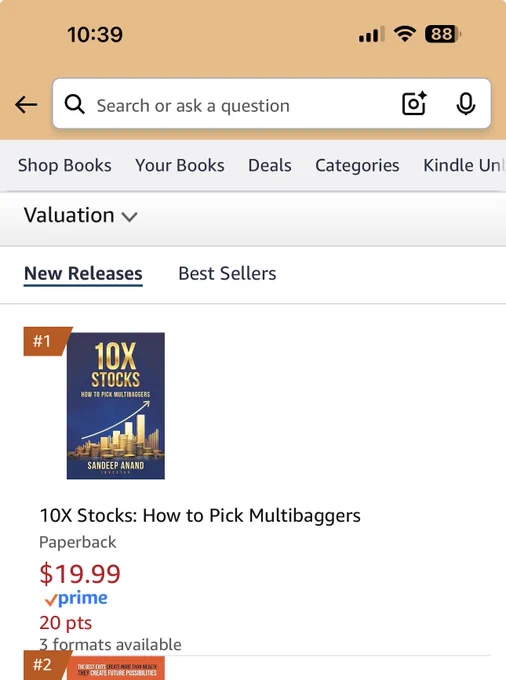Tap the Wi-Fi status icon
506x680 pixels.
point(405,34)
